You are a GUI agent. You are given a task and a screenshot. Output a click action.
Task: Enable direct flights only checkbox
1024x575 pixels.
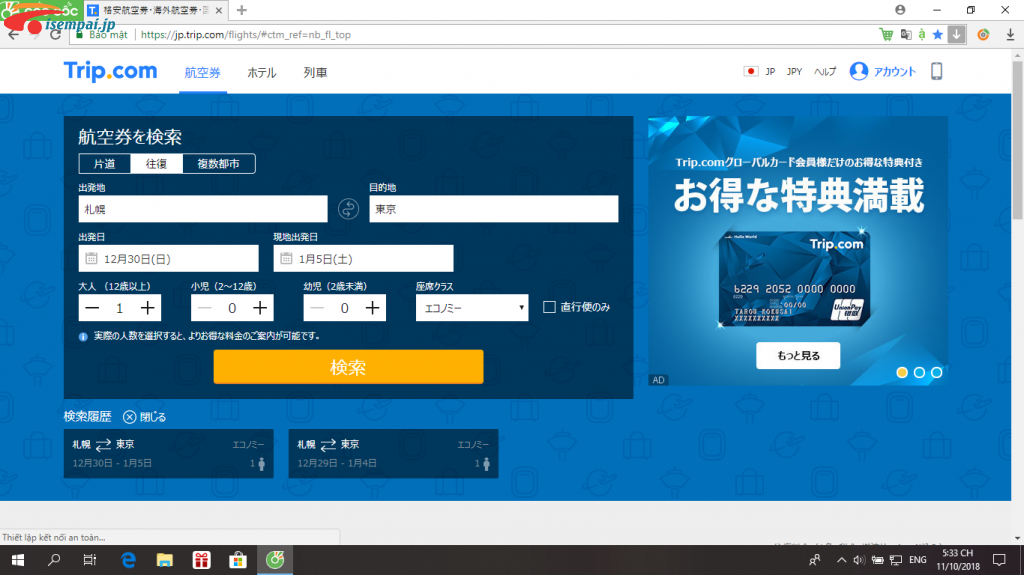point(549,307)
